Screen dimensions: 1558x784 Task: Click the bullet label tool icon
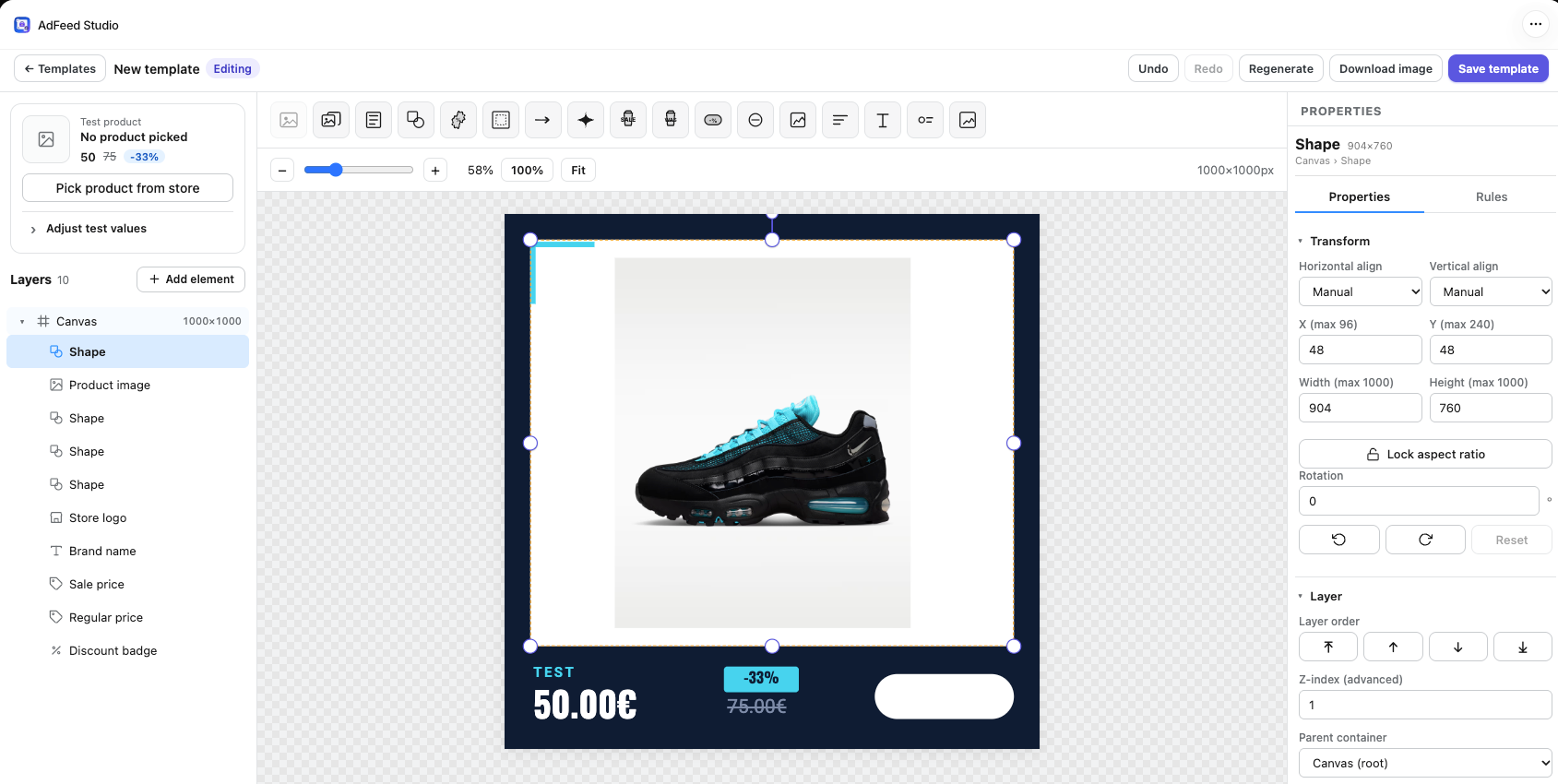tap(925, 120)
